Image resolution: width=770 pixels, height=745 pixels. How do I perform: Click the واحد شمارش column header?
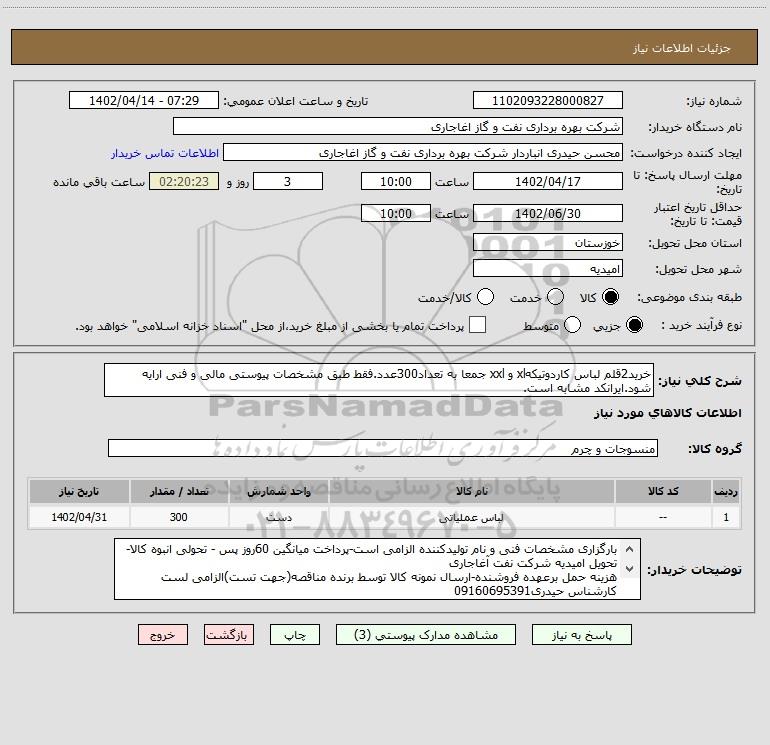click(x=278, y=491)
